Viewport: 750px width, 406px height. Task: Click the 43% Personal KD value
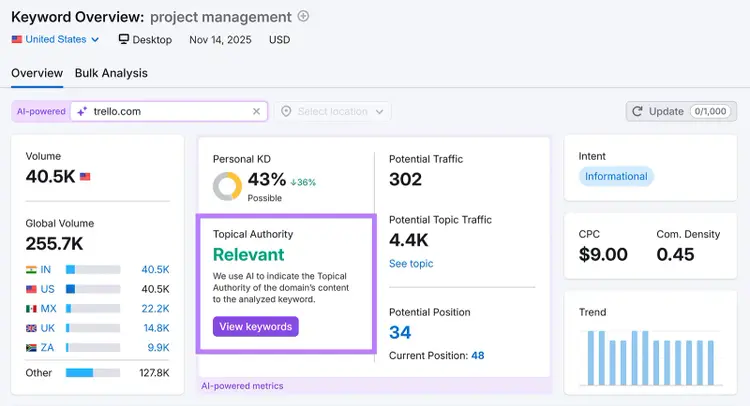pos(267,179)
